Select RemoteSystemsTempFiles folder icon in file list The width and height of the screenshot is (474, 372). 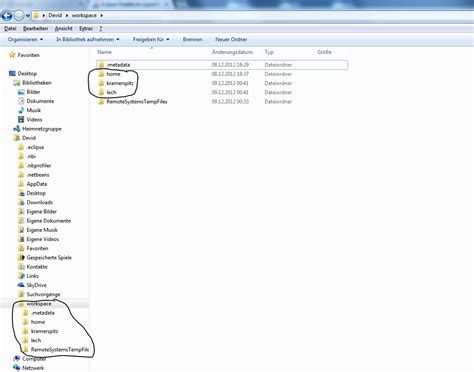pos(101,102)
